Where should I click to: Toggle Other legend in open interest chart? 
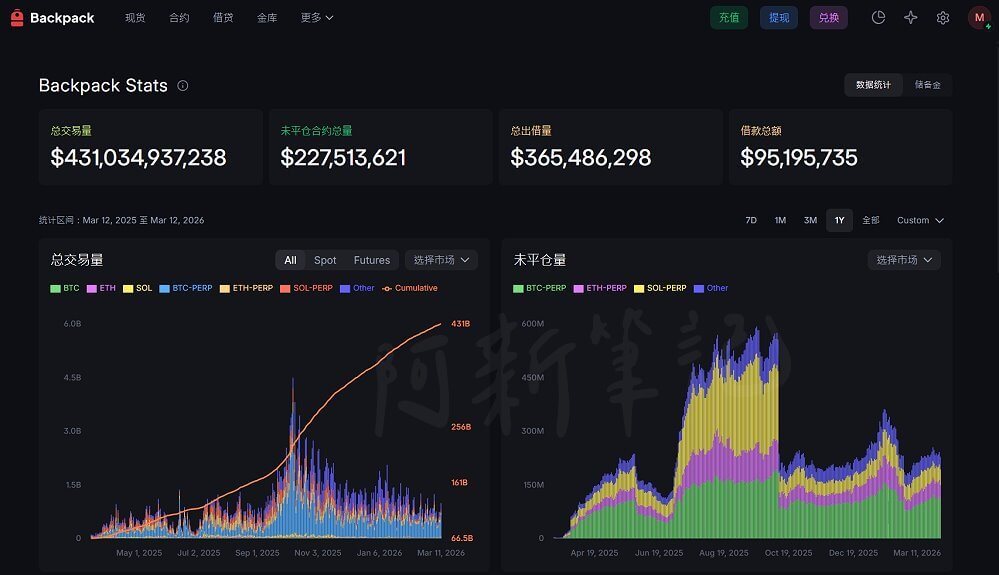tap(711, 288)
